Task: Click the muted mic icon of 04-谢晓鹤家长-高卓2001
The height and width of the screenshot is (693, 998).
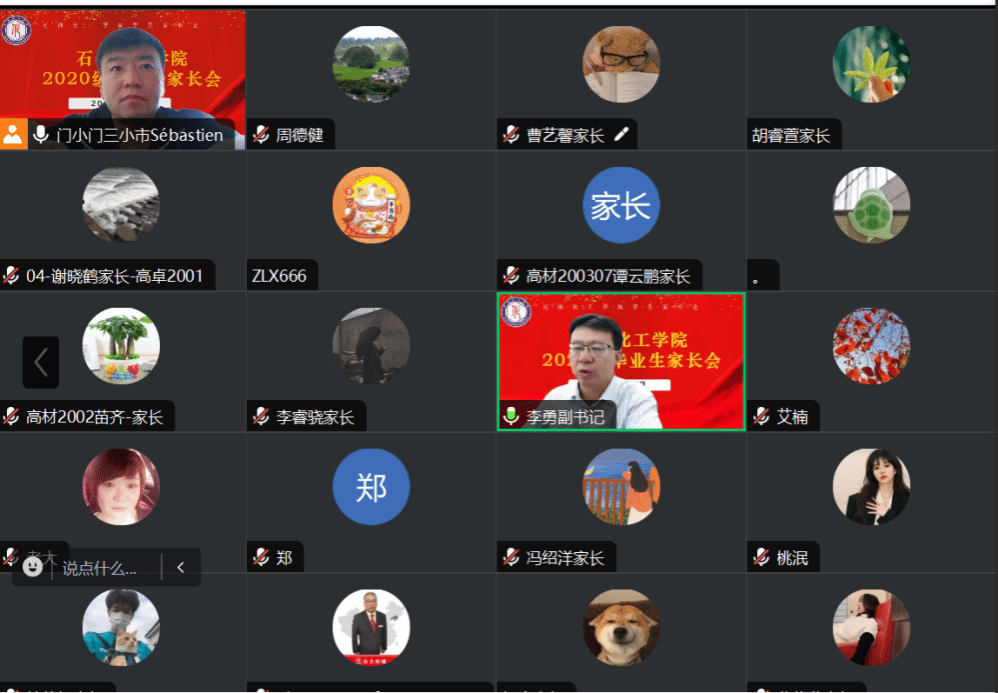Action: click(11, 276)
